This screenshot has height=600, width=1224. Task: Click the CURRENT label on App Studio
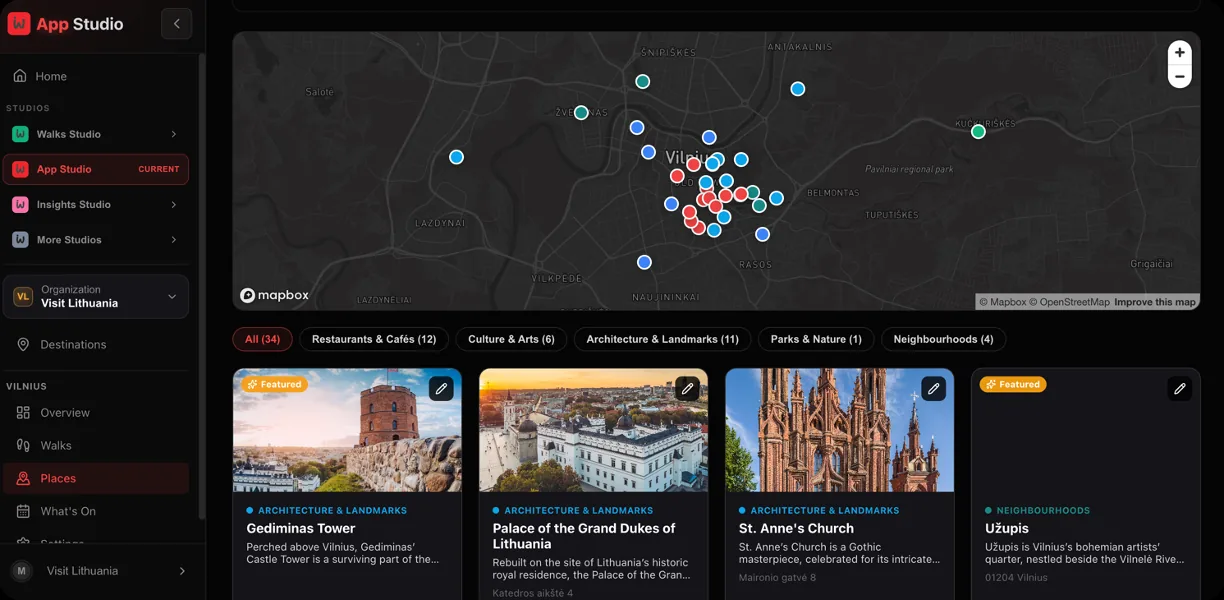pos(159,169)
